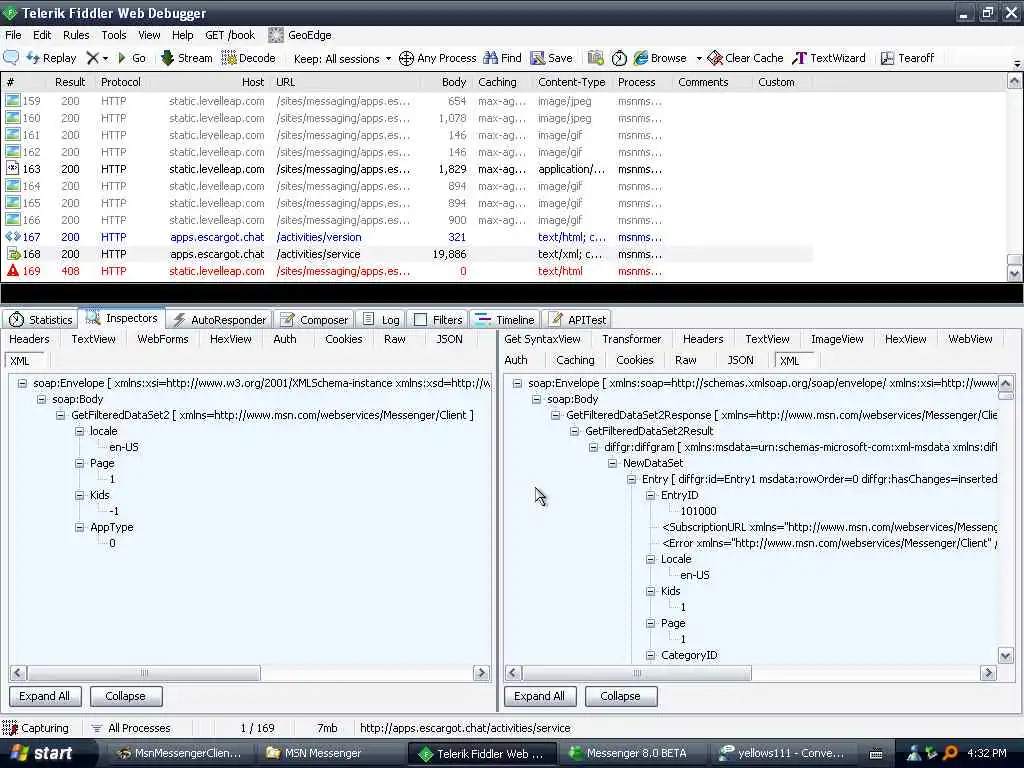Screen dimensions: 1024x768
Task: Toggle the Filters tab checkbox
Action: 421,320
